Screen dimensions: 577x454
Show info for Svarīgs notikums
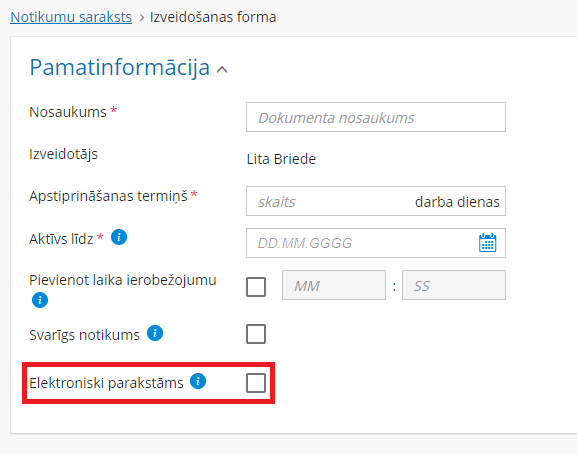coord(155,333)
